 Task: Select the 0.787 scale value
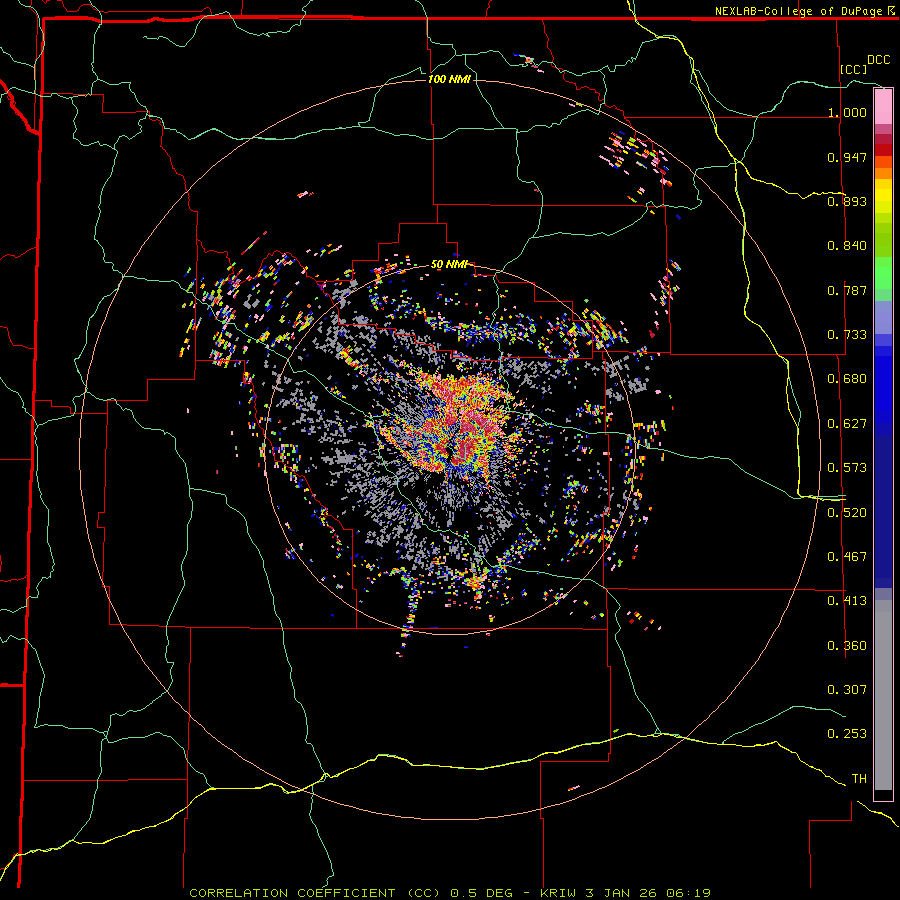(847, 290)
